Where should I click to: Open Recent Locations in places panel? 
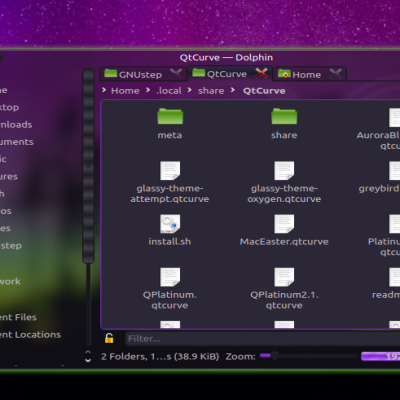click(30, 334)
